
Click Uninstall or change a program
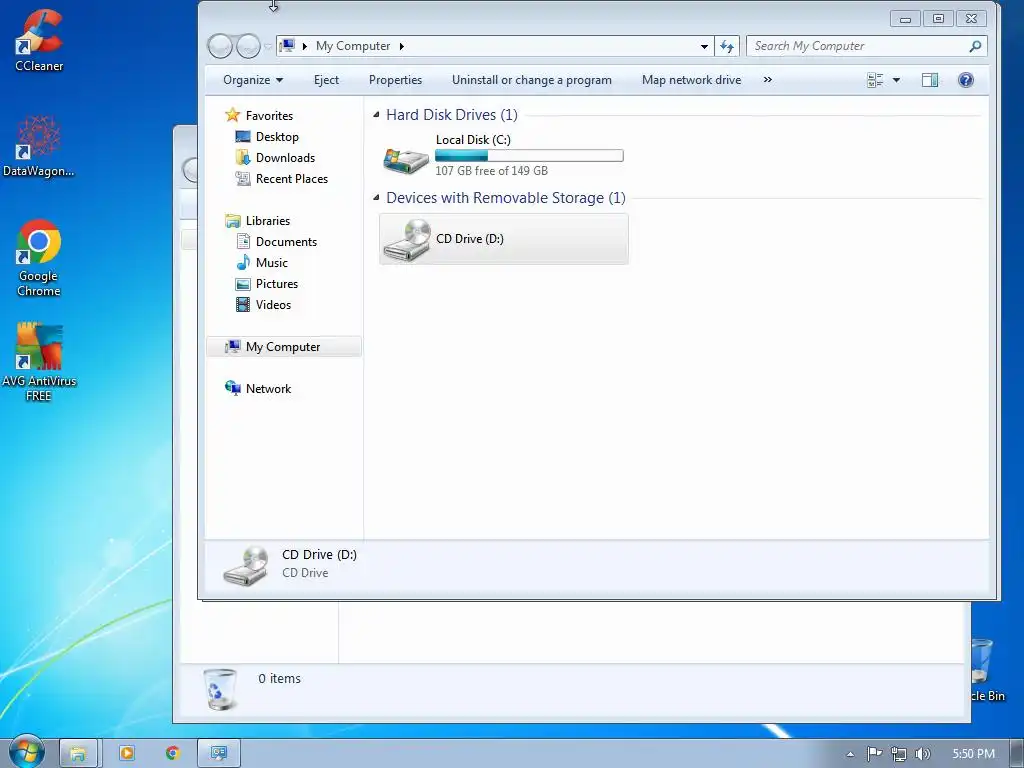click(532, 80)
